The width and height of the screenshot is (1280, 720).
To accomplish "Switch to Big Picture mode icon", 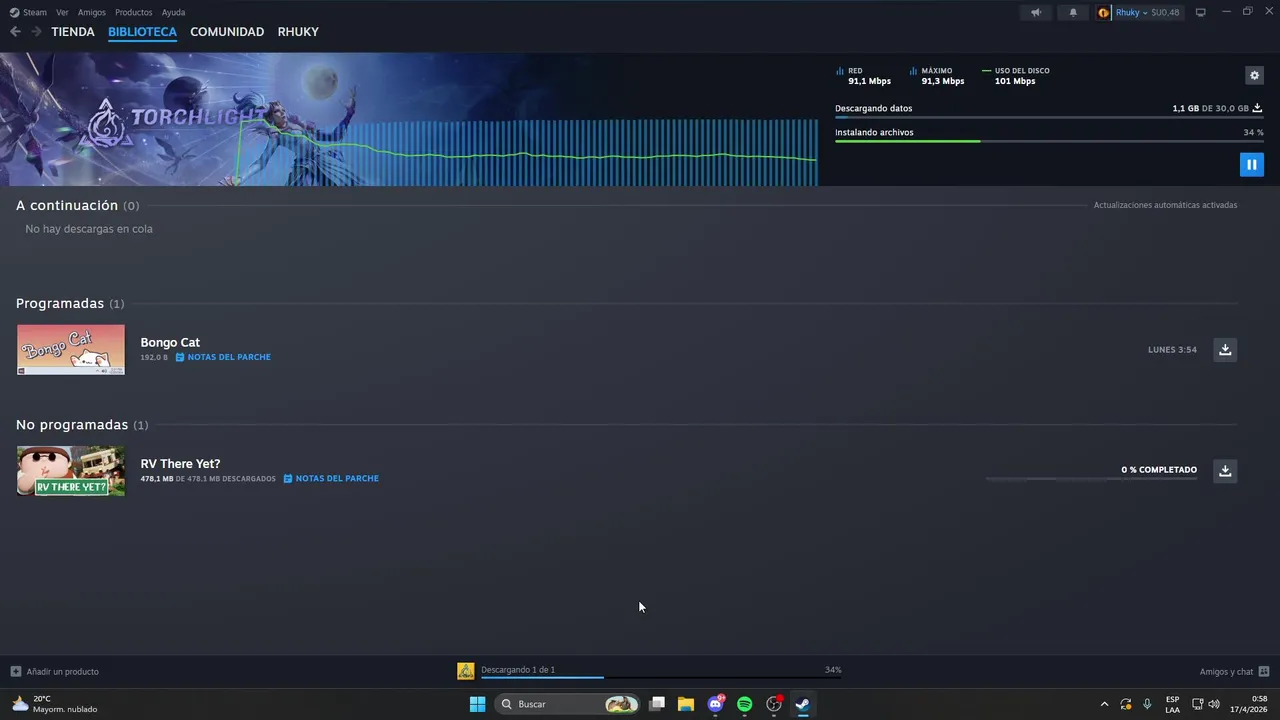I will [x=1201, y=12].
